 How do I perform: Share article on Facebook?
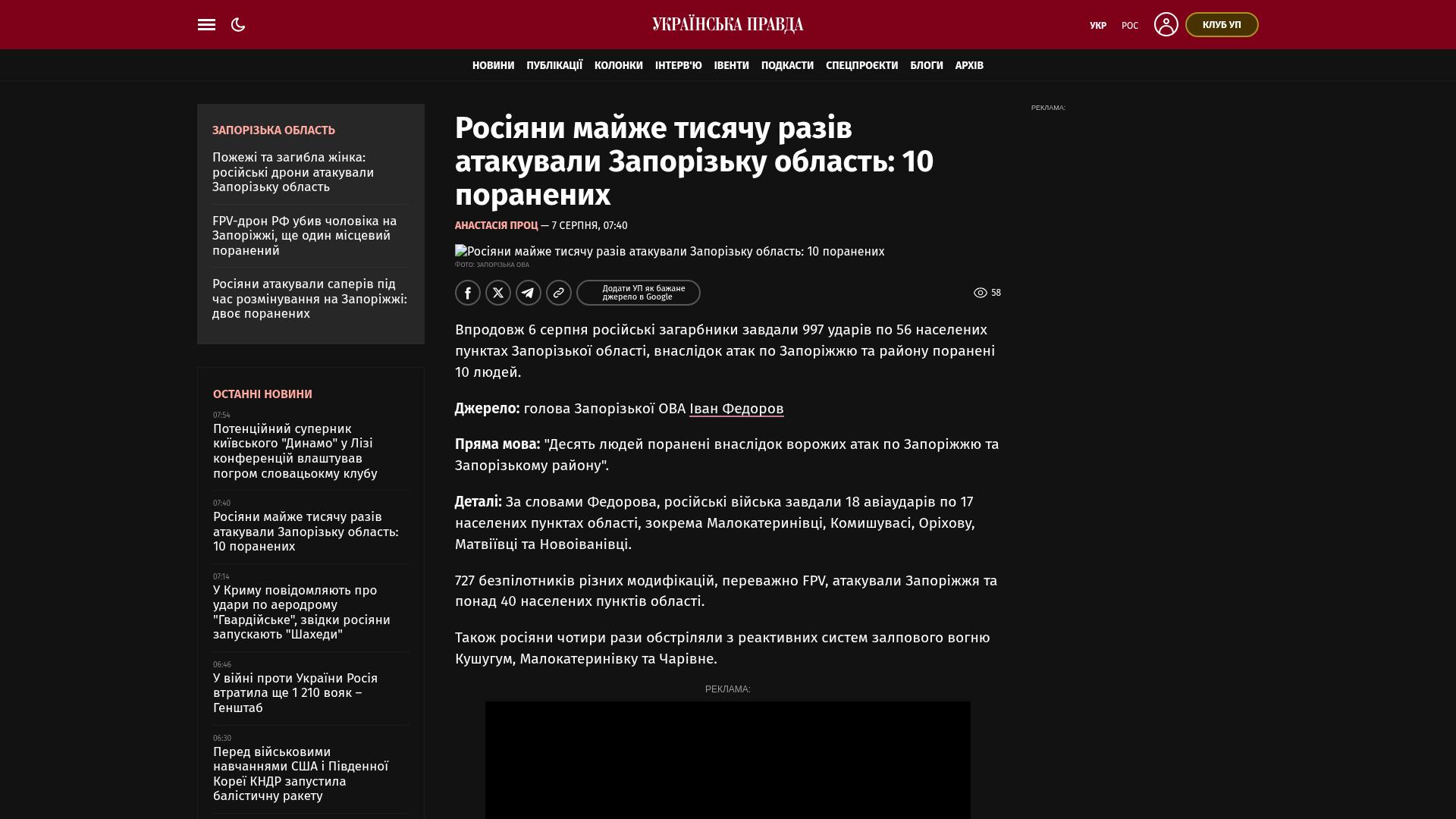tap(468, 293)
